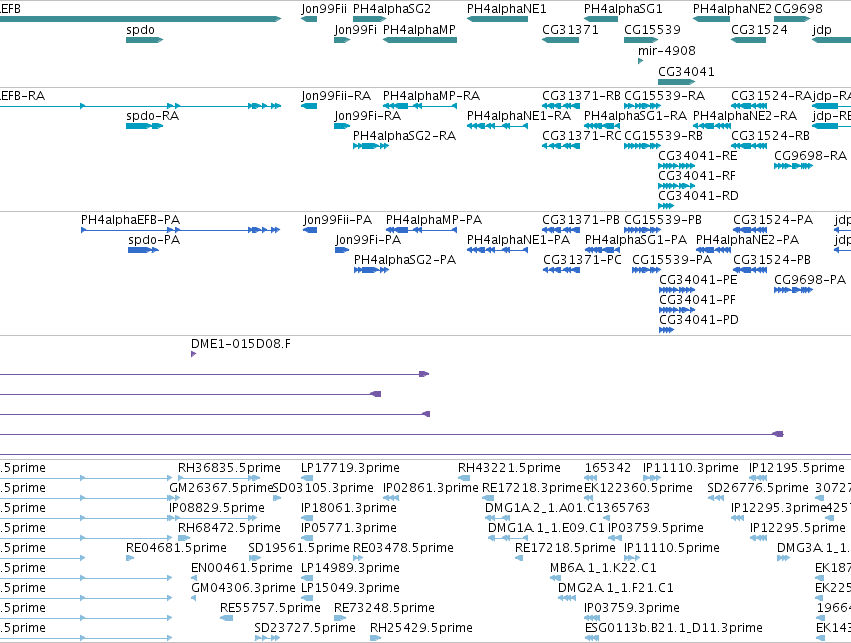Open protein CG34041-PE

coord(677,290)
